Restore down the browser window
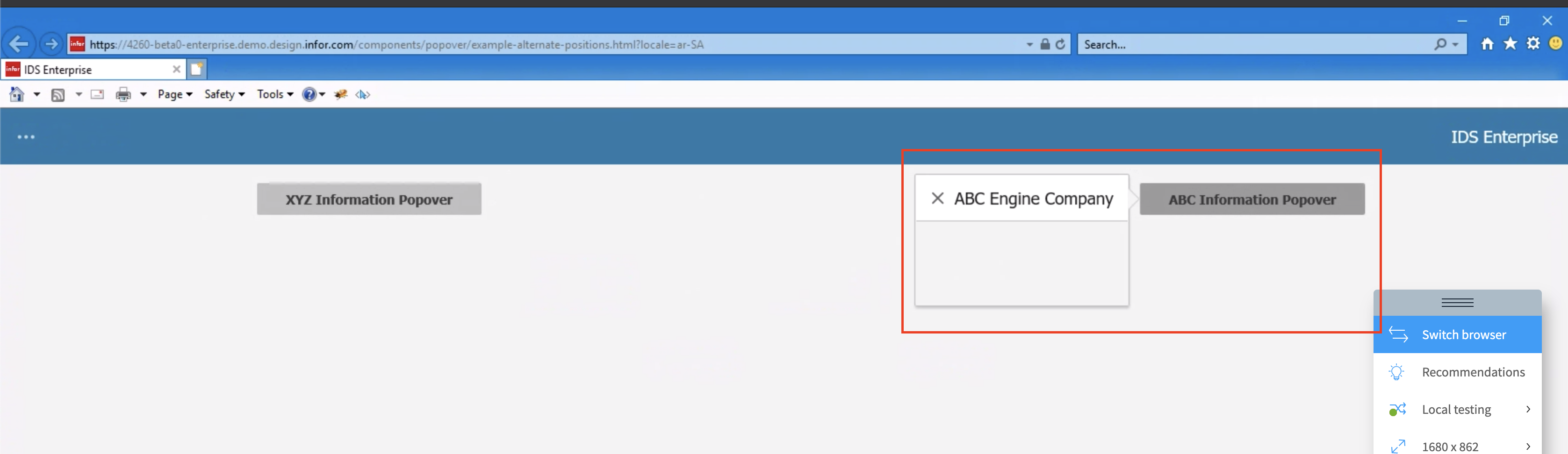The width and height of the screenshot is (1568, 454). click(1504, 21)
